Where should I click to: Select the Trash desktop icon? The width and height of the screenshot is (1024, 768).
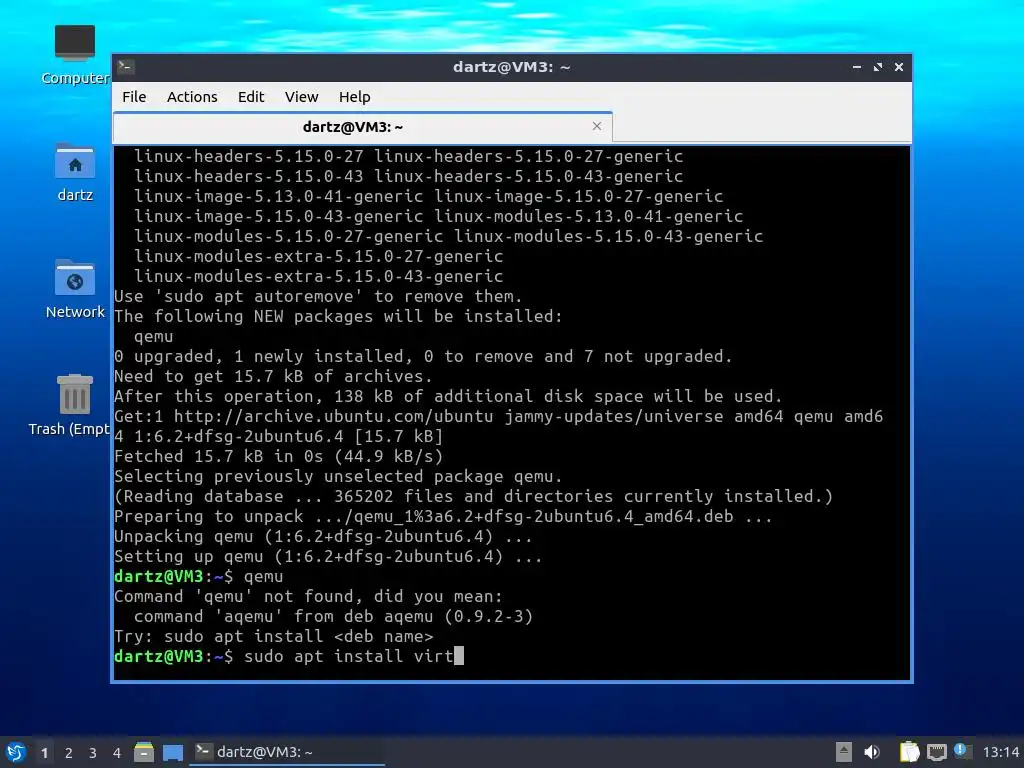(x=69, y=405)
